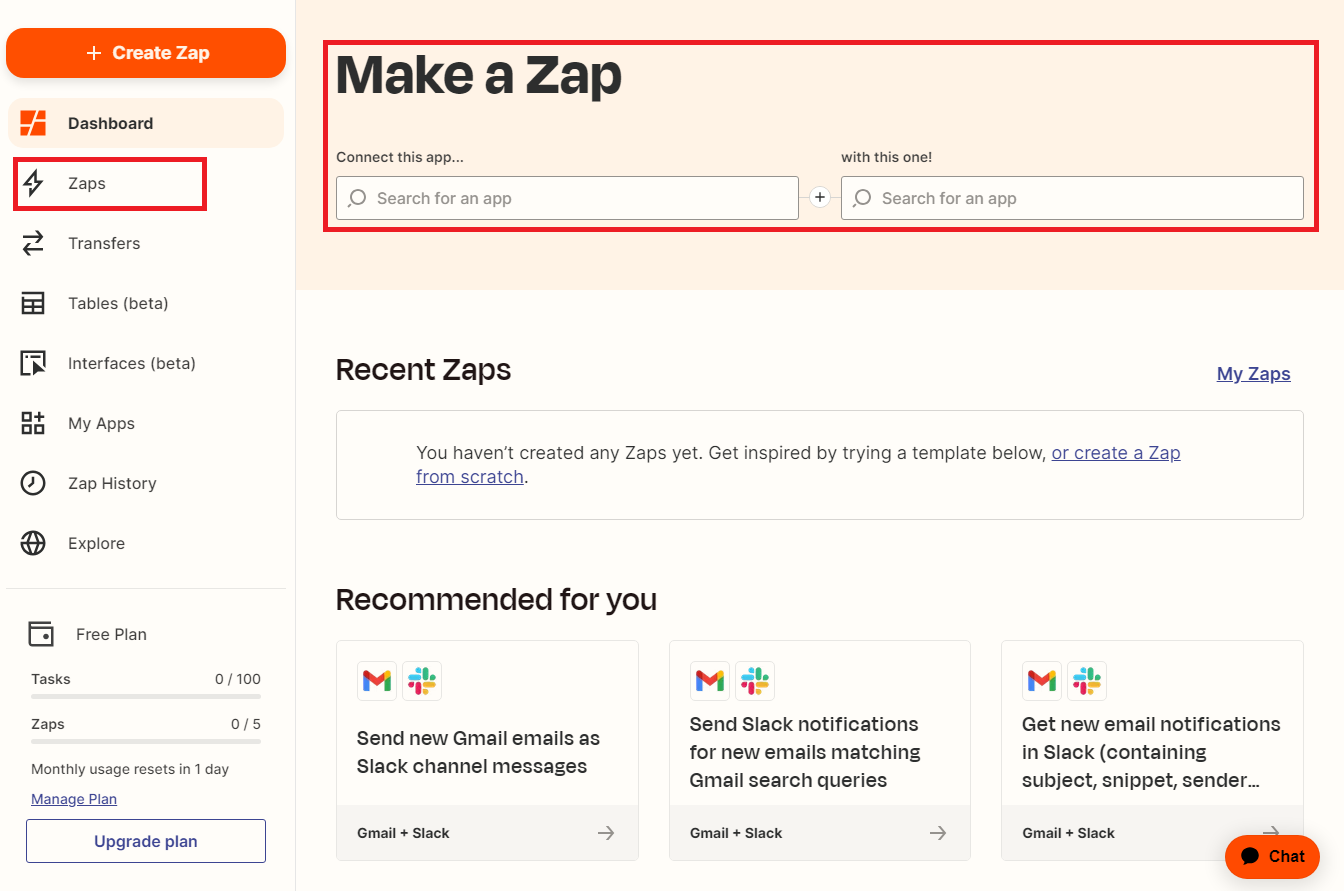Click the Upgrade plan button
Screen dimensions: 1344x891
[146, 841]
